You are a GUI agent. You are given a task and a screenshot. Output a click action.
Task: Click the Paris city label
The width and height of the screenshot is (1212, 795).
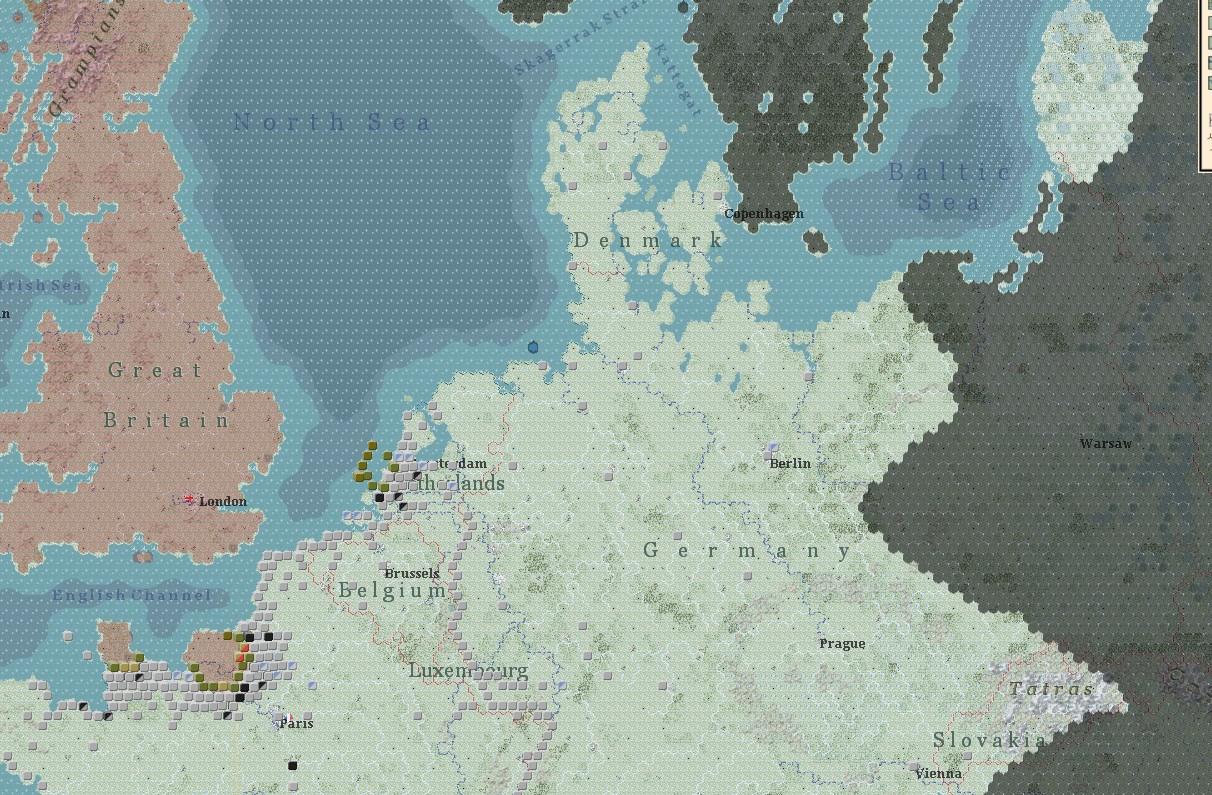(296, 723)
